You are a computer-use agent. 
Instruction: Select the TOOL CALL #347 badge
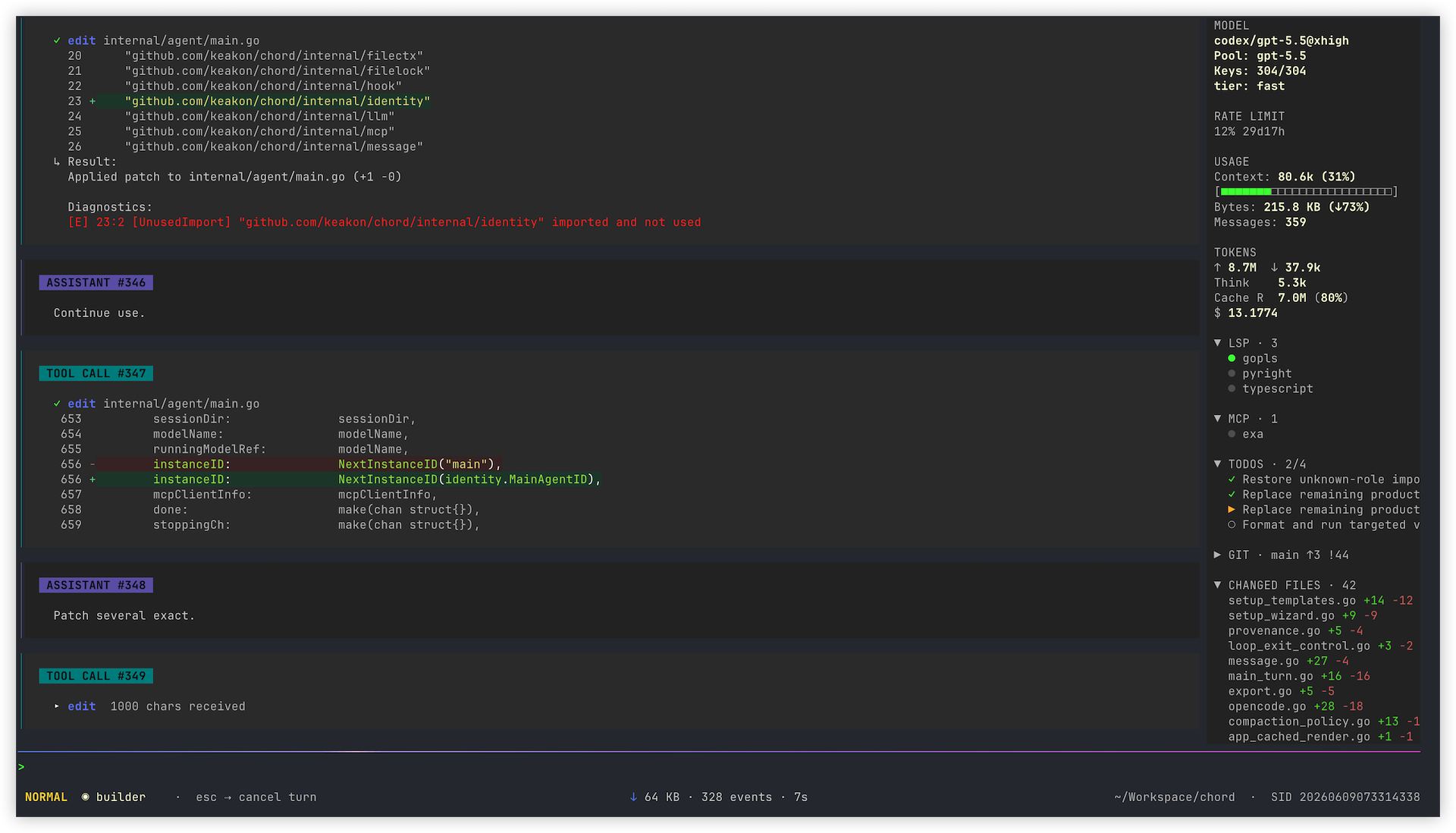coord(96,373)
